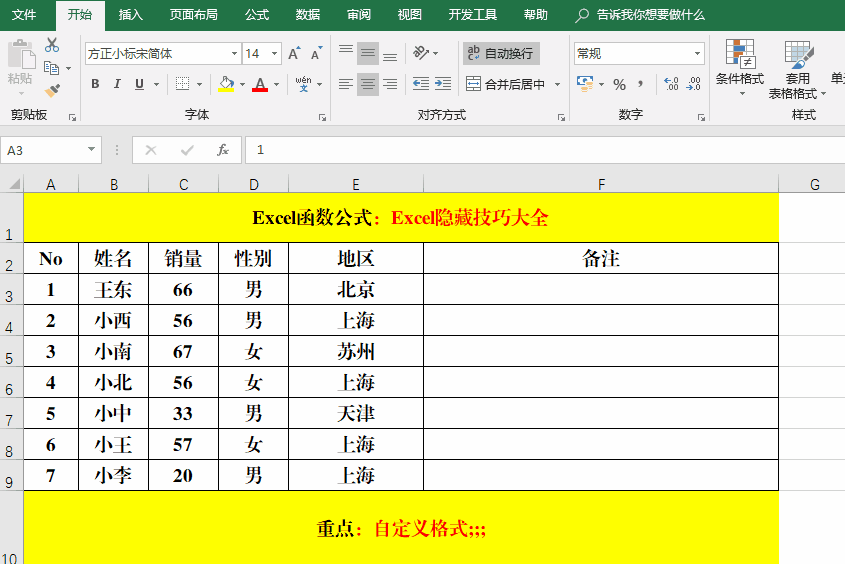Click the Increase Indent icon
This screenshot has width=845, height=564.
point(443,84)
